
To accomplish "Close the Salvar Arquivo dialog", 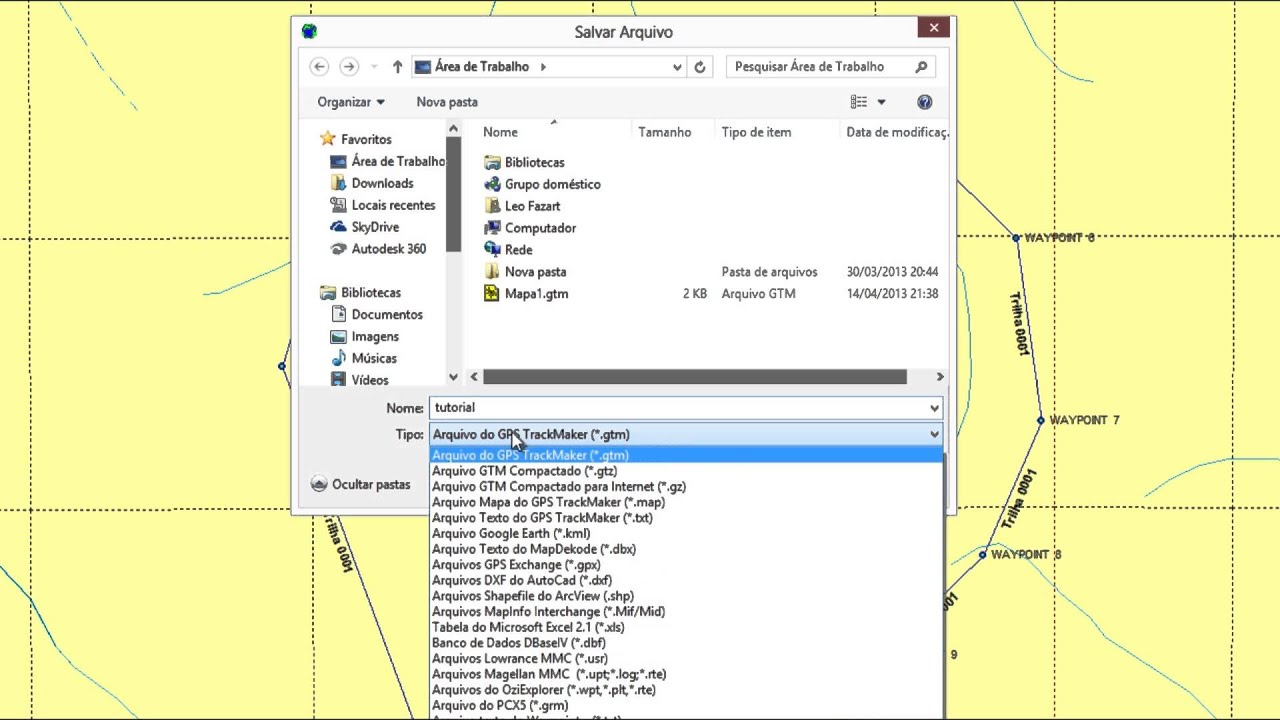I will (x=934, y=28).
